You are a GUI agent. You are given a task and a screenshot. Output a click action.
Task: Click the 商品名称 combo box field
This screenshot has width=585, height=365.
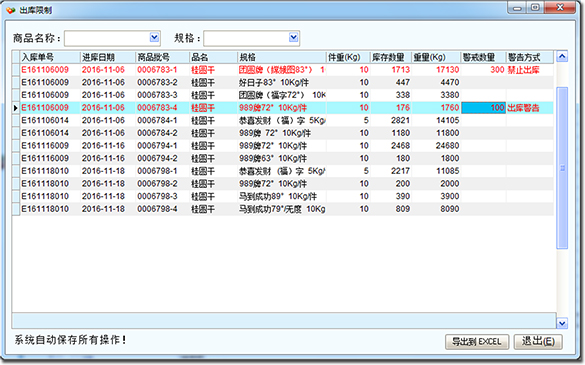[112, 38]
